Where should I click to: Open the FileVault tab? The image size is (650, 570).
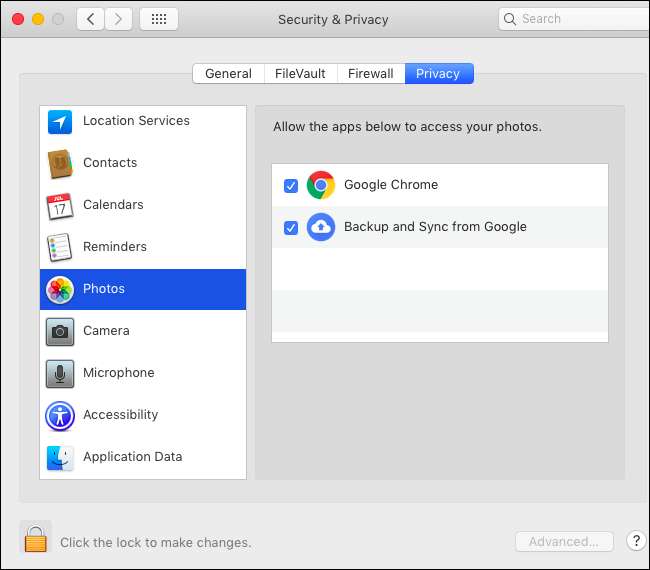[300, 73]
